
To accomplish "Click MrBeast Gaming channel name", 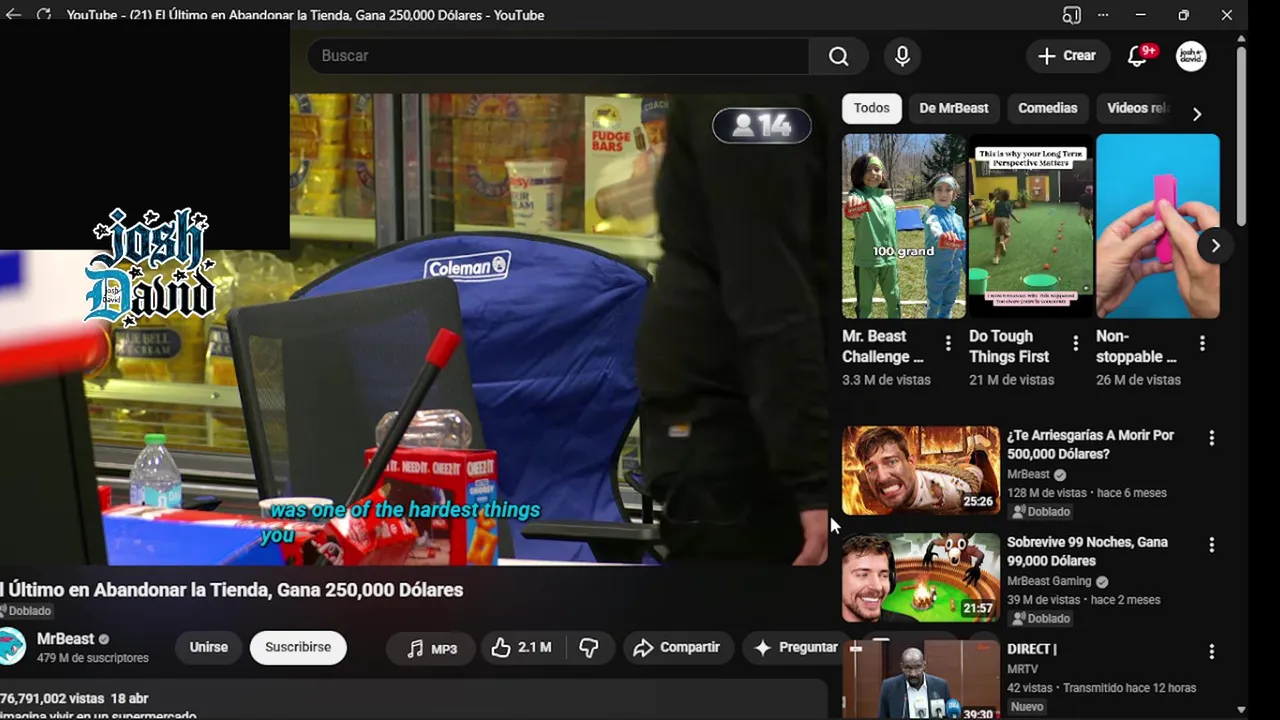I will pos(1050,581).
